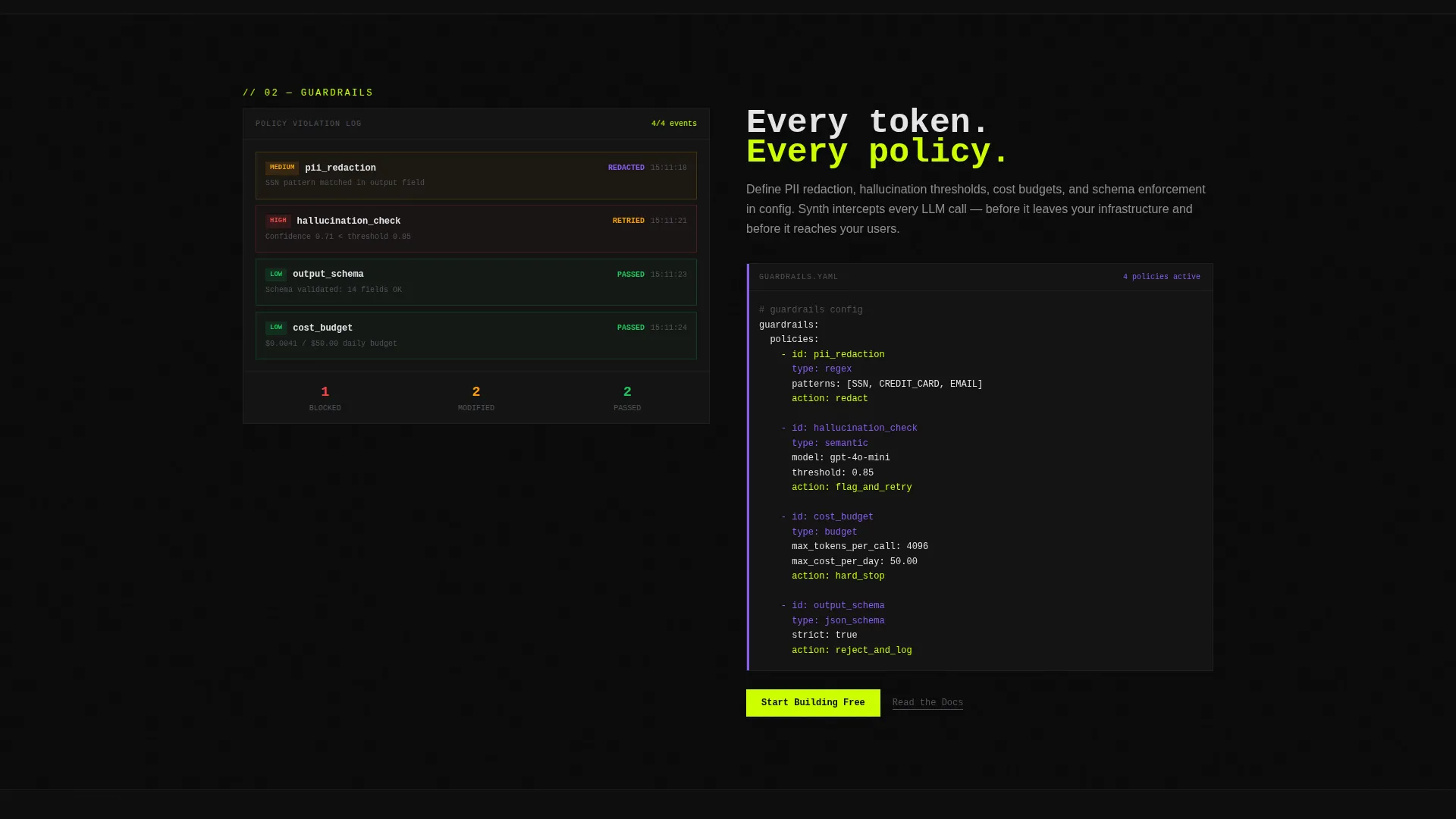This screenshot has height=819, width=1456.
Task: Click the PASSED status on output_schema row
Action: 631,275
